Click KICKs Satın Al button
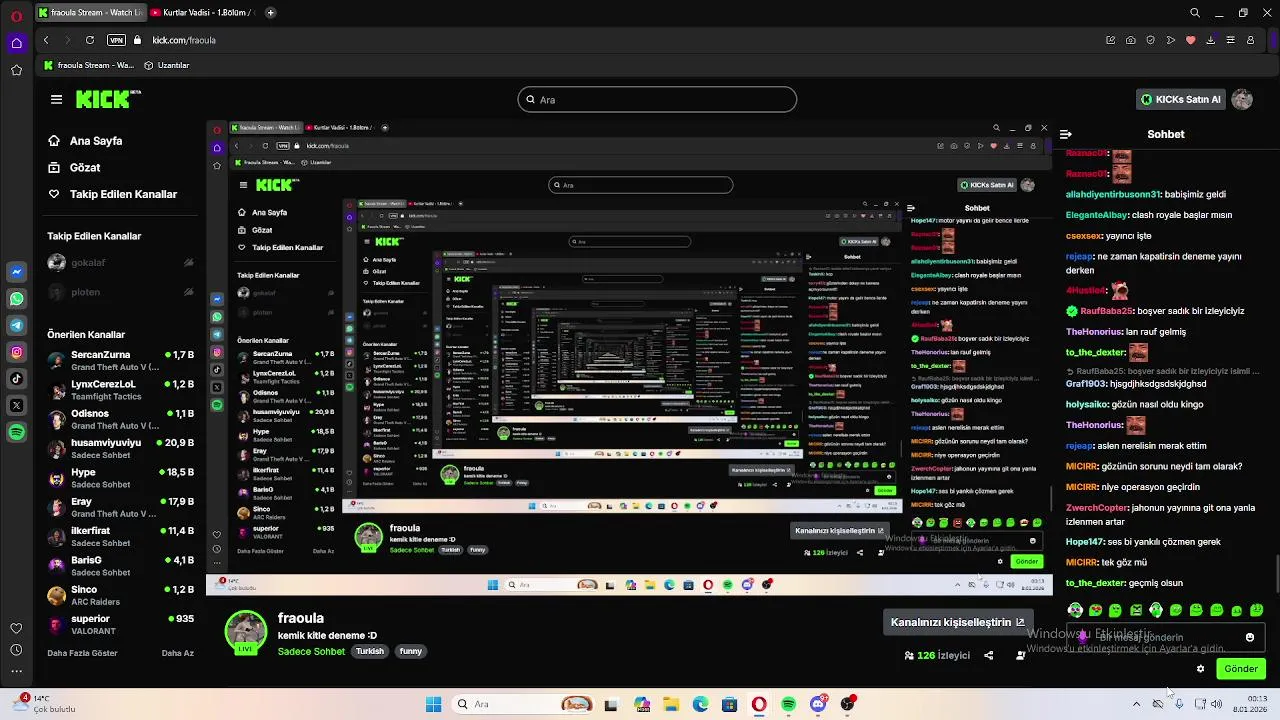Screen dimensions: 1280x720 point(1181,100)
